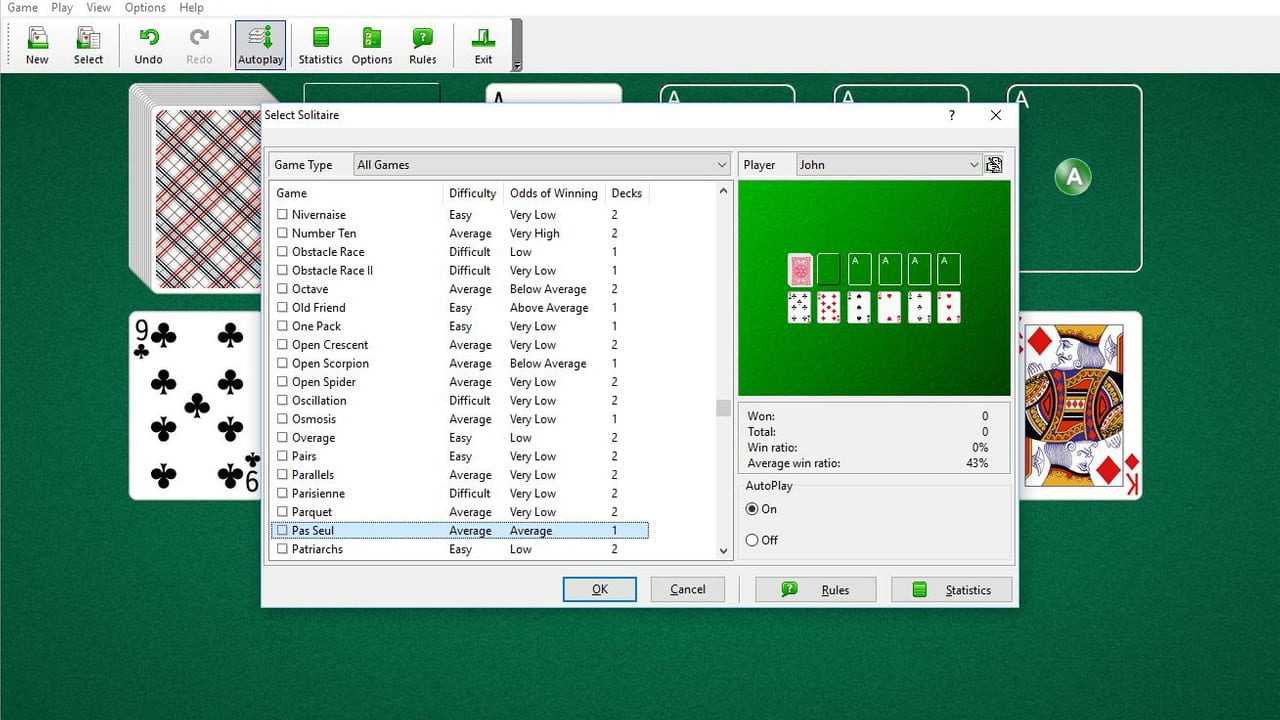Sort by Decks column header

(627, 193)
